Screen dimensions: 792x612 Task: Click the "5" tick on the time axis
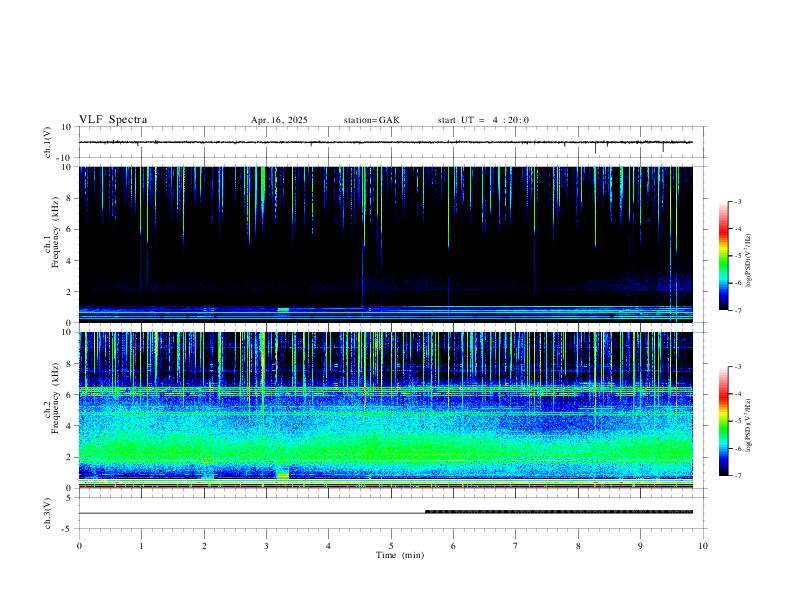[x=391, y=546]
